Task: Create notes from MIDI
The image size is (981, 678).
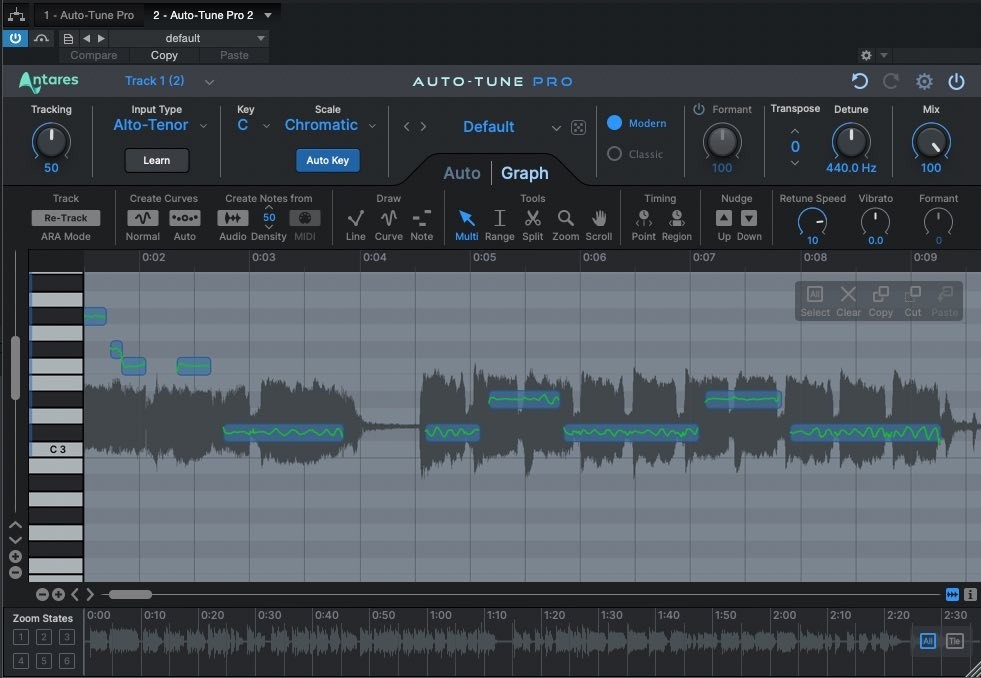Action: [305, 218]
